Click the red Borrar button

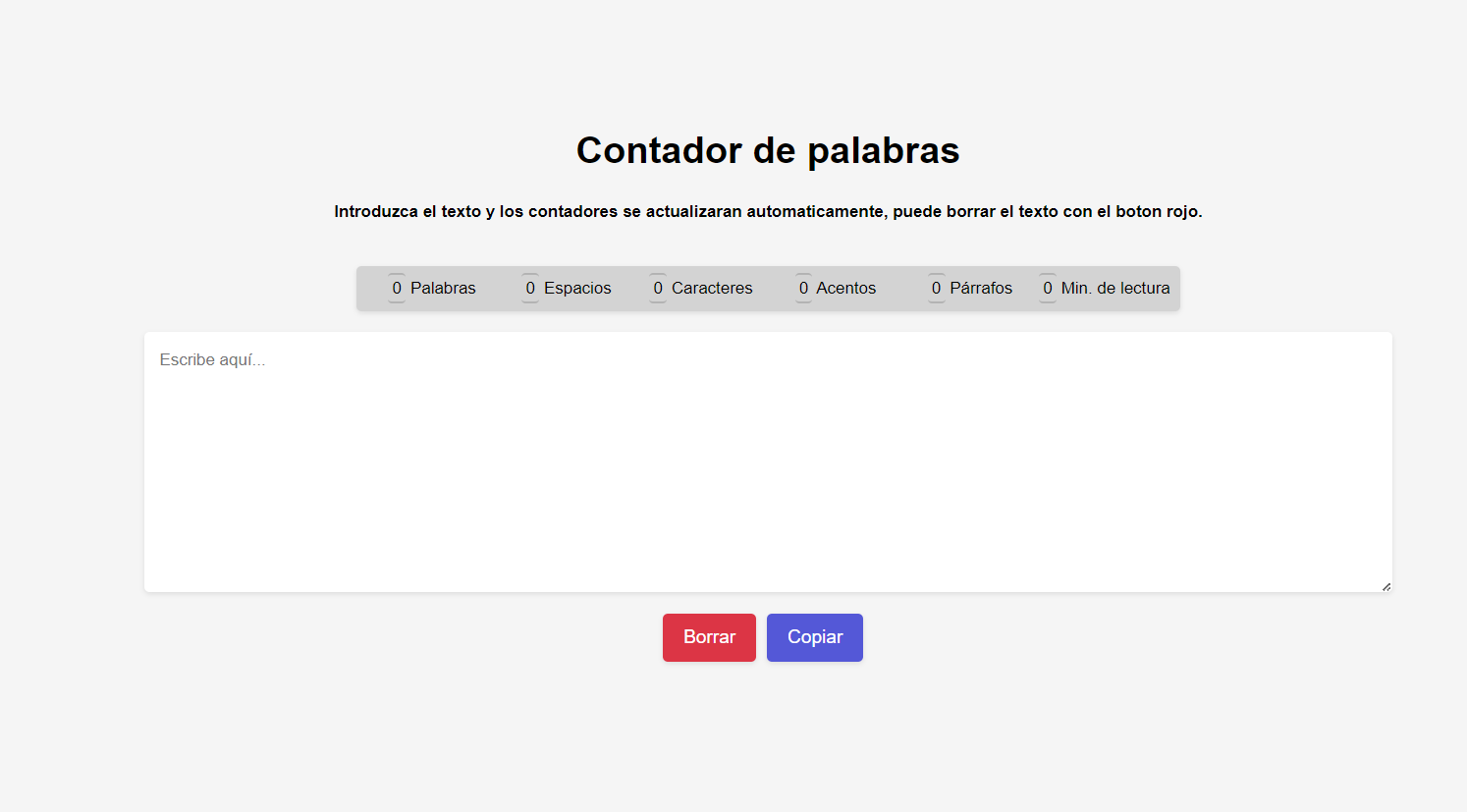(x=709, y=637)
